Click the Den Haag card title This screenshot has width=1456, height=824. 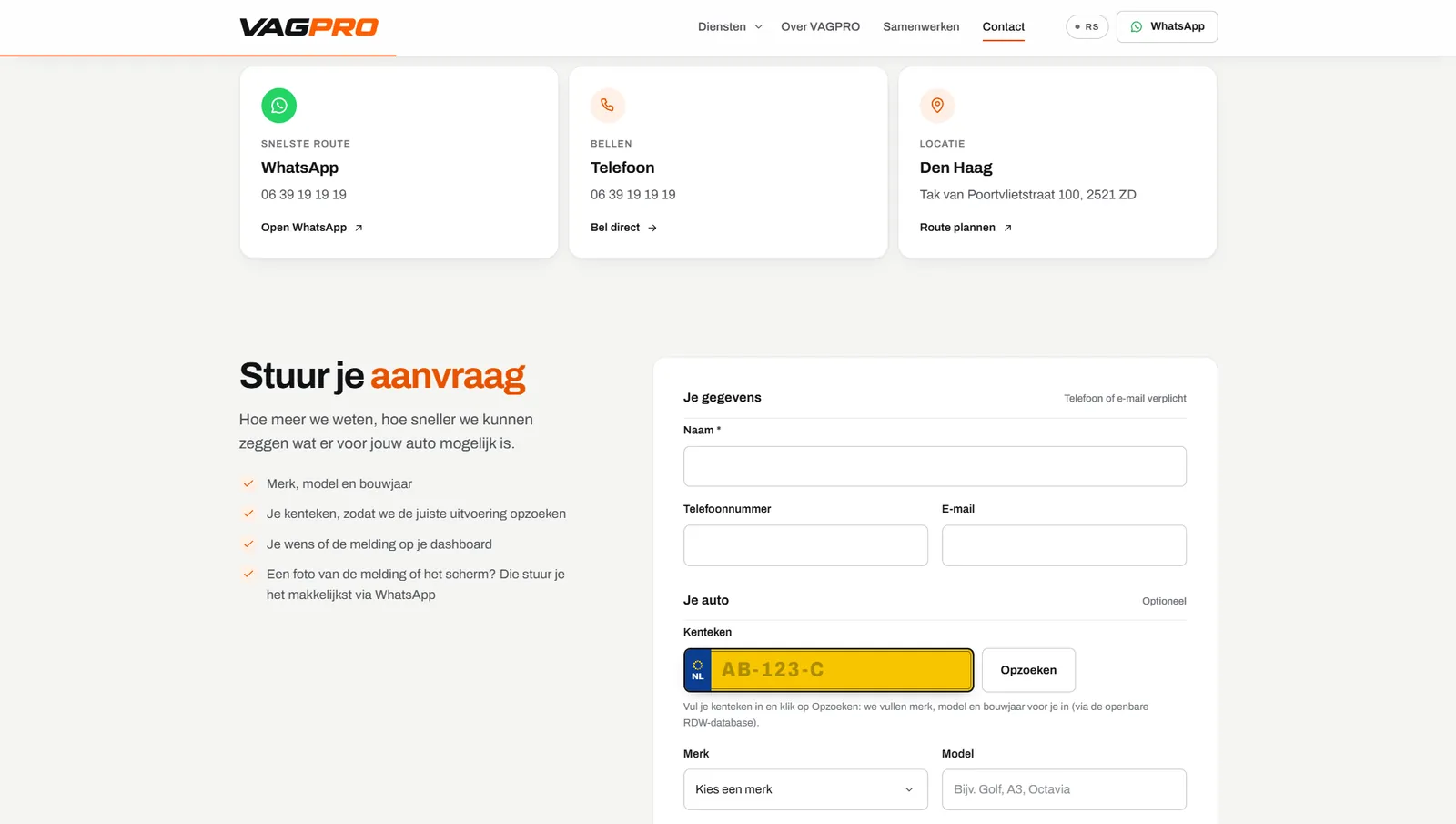(x=955, y=168)
